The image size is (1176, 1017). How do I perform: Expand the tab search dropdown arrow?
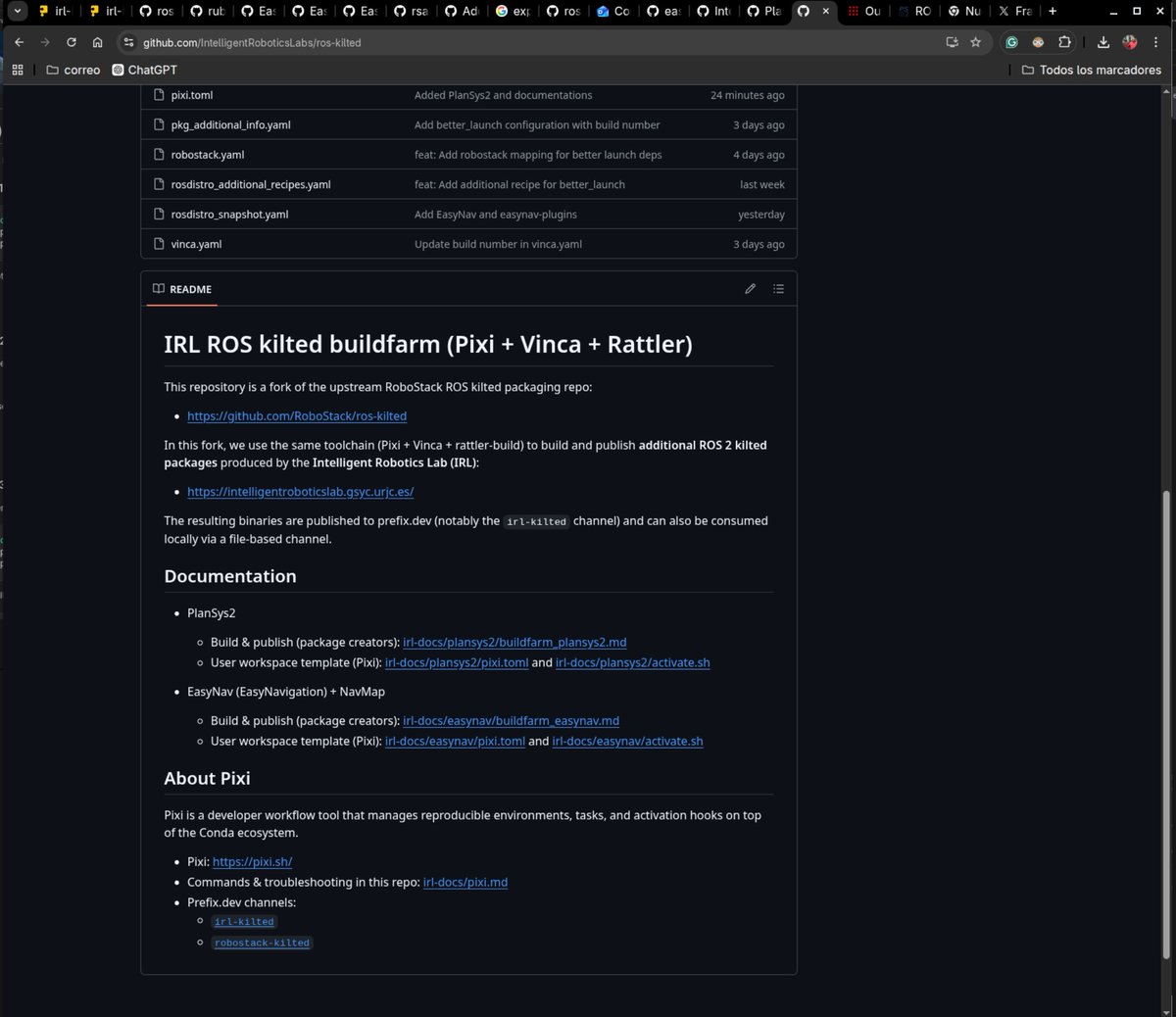[18, 12]
